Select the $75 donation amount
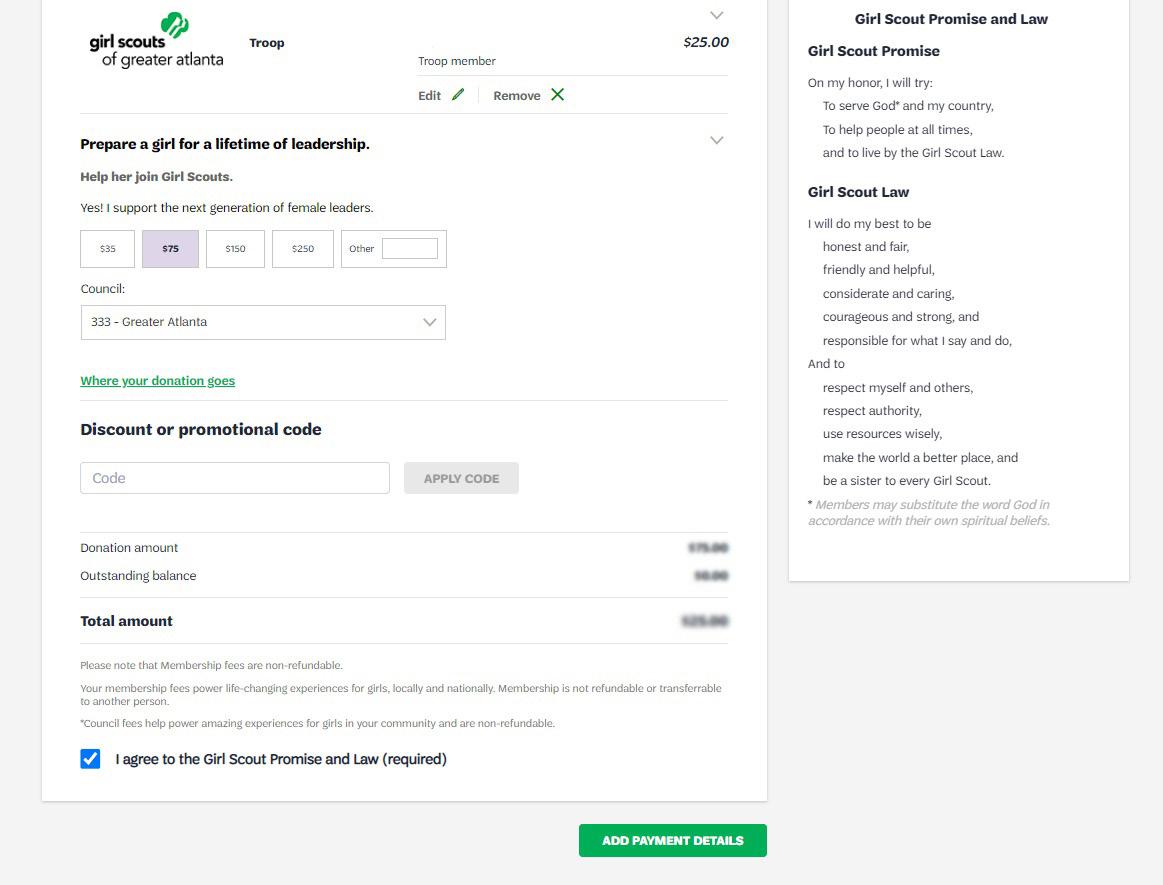Viewport: 1163px width, 885px height. coord(171,249)
